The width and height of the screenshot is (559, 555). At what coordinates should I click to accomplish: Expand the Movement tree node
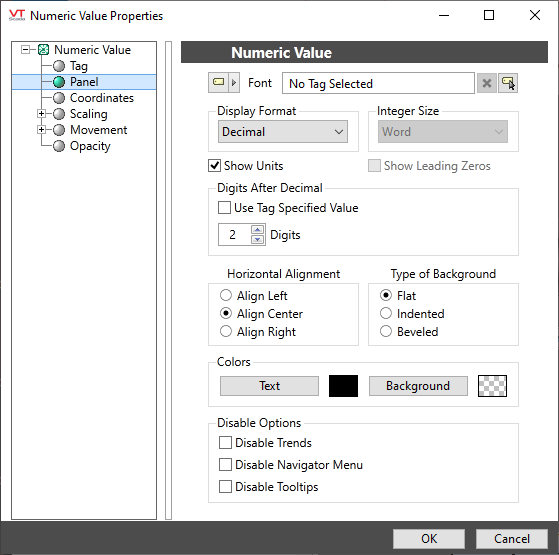click(x=41, y=130)
